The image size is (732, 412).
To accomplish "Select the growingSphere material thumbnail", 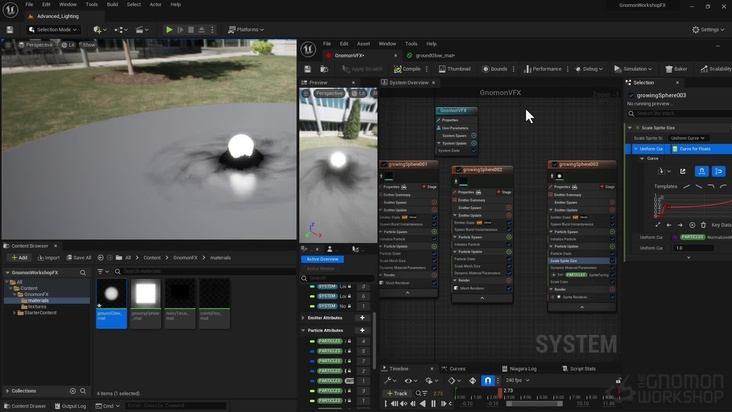I will [146, 292].
